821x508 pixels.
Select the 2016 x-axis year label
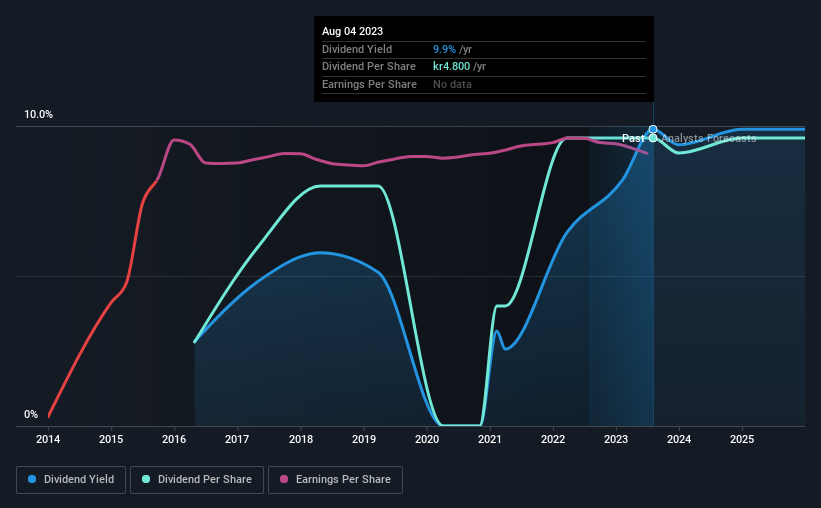174,439
